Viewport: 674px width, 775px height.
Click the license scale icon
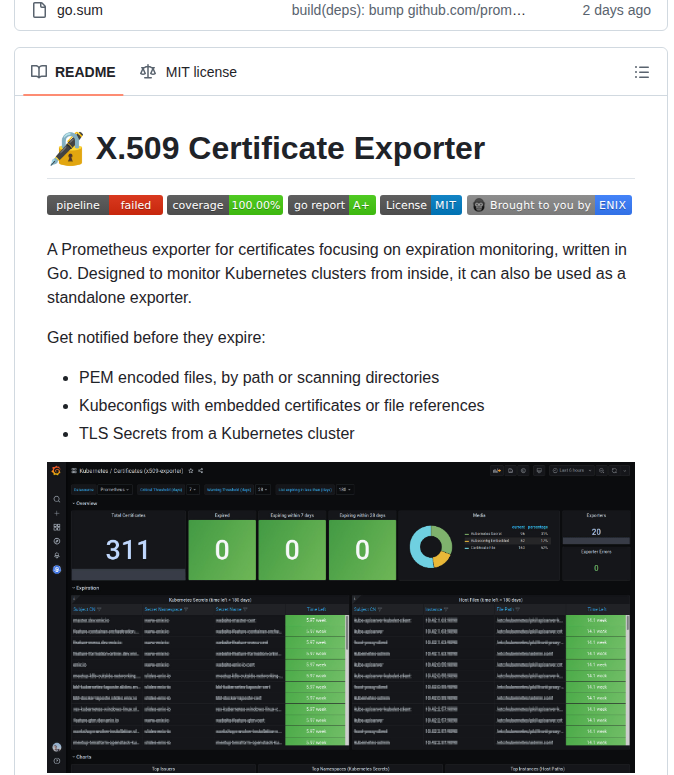pyautogui.click(x=148, y=72)
